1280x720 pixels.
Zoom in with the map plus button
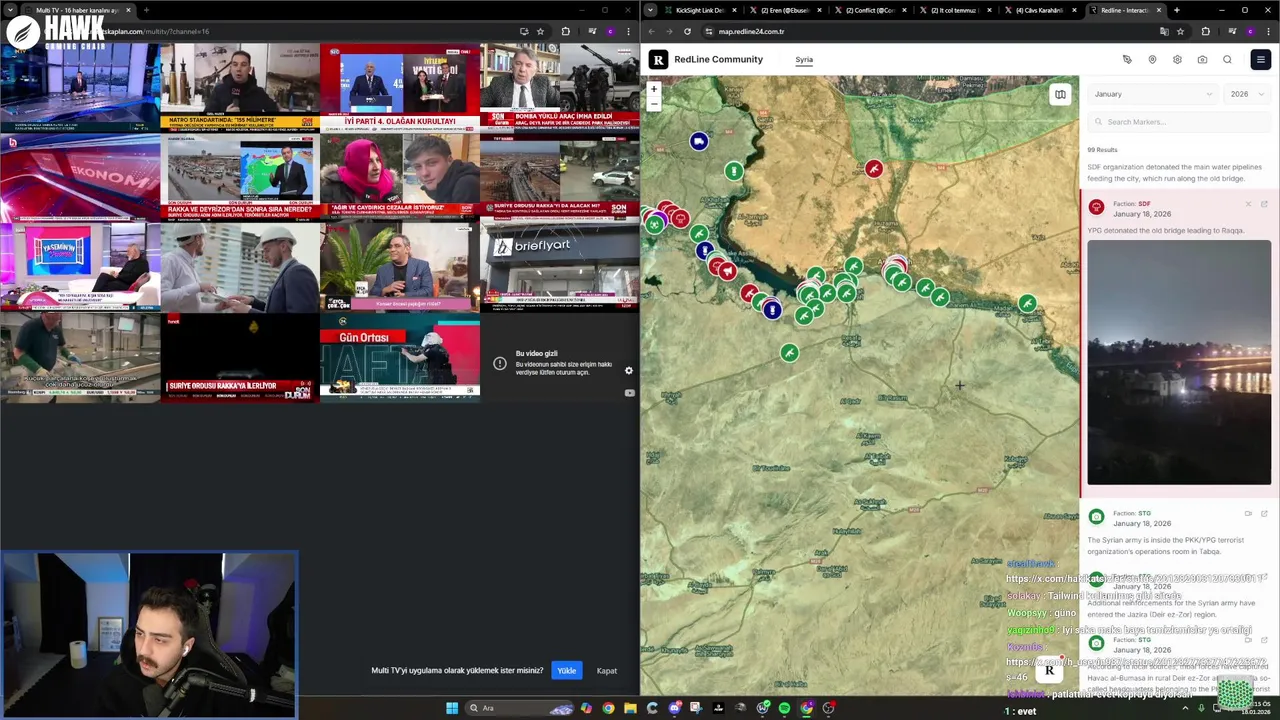(654, 89)
